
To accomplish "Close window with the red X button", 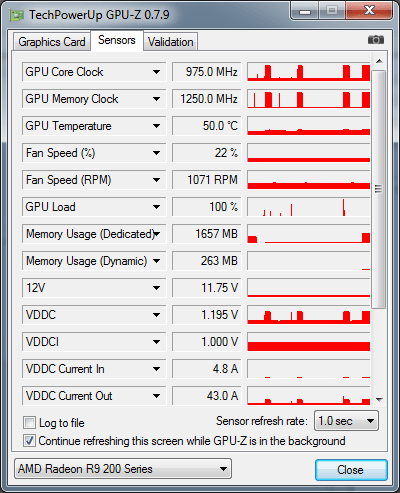I will tap(369, 11).
